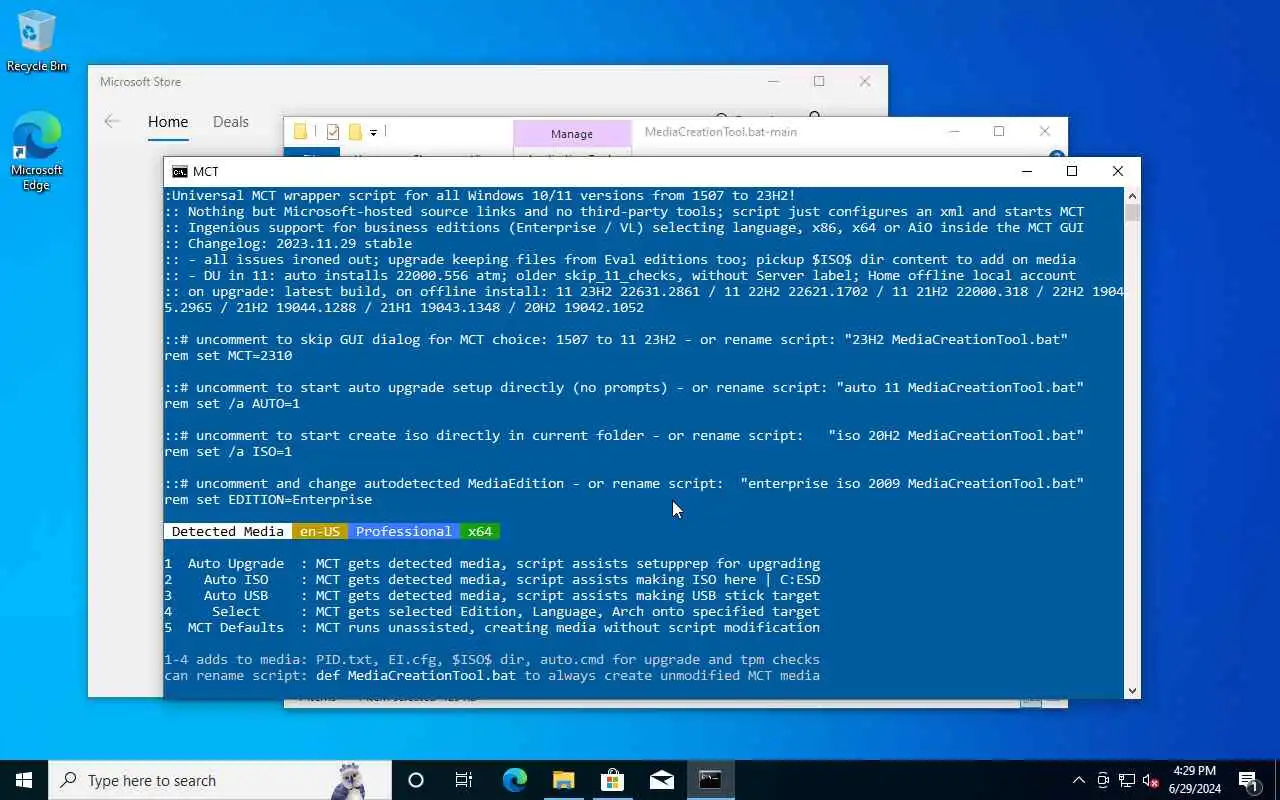Select the Auto USB option line in the console
Viewport: 1280px width, 800px height.
click(492, 596)
